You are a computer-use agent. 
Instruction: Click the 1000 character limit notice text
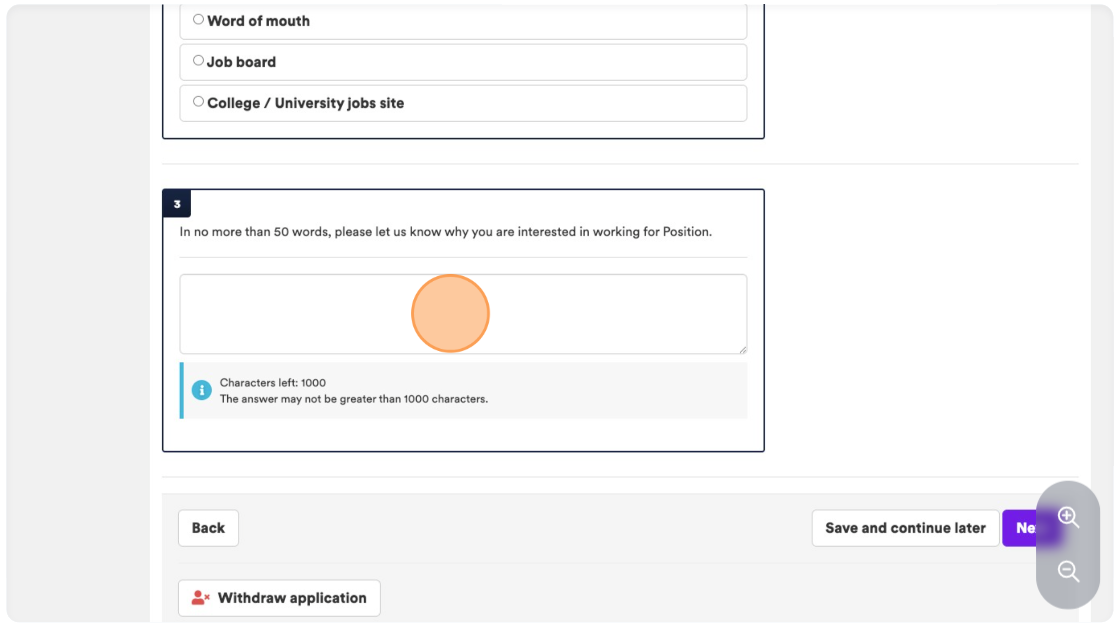[354, 399]
